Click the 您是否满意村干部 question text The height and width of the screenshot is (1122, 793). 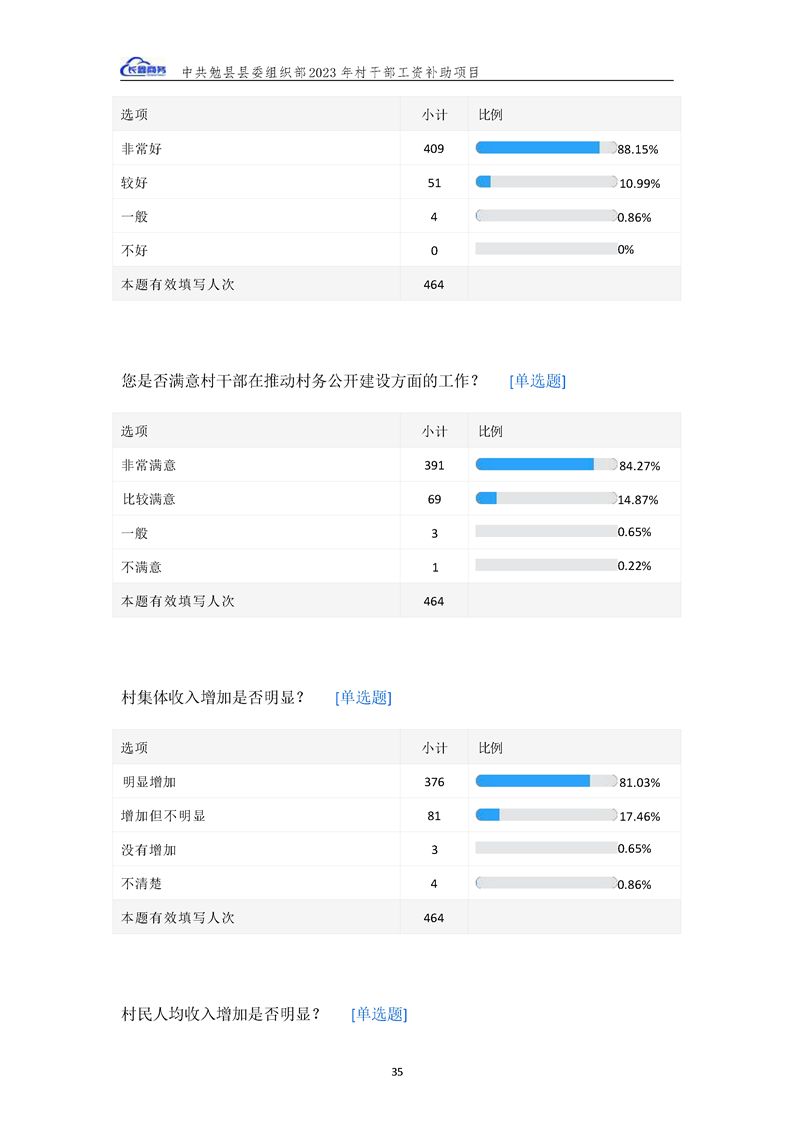[x=300, y=381]
